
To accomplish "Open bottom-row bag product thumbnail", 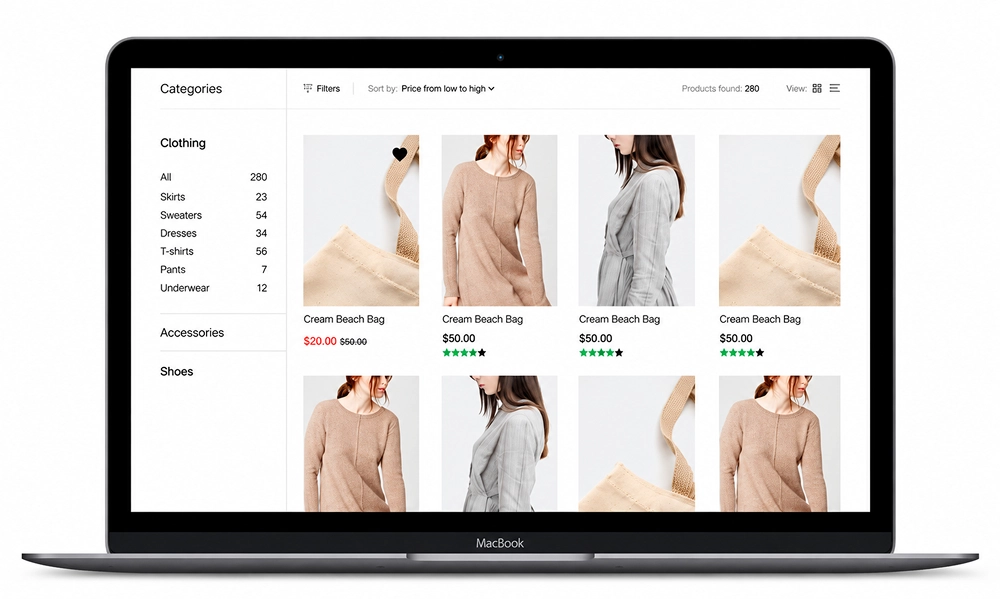I will click(x=636, y=443).
